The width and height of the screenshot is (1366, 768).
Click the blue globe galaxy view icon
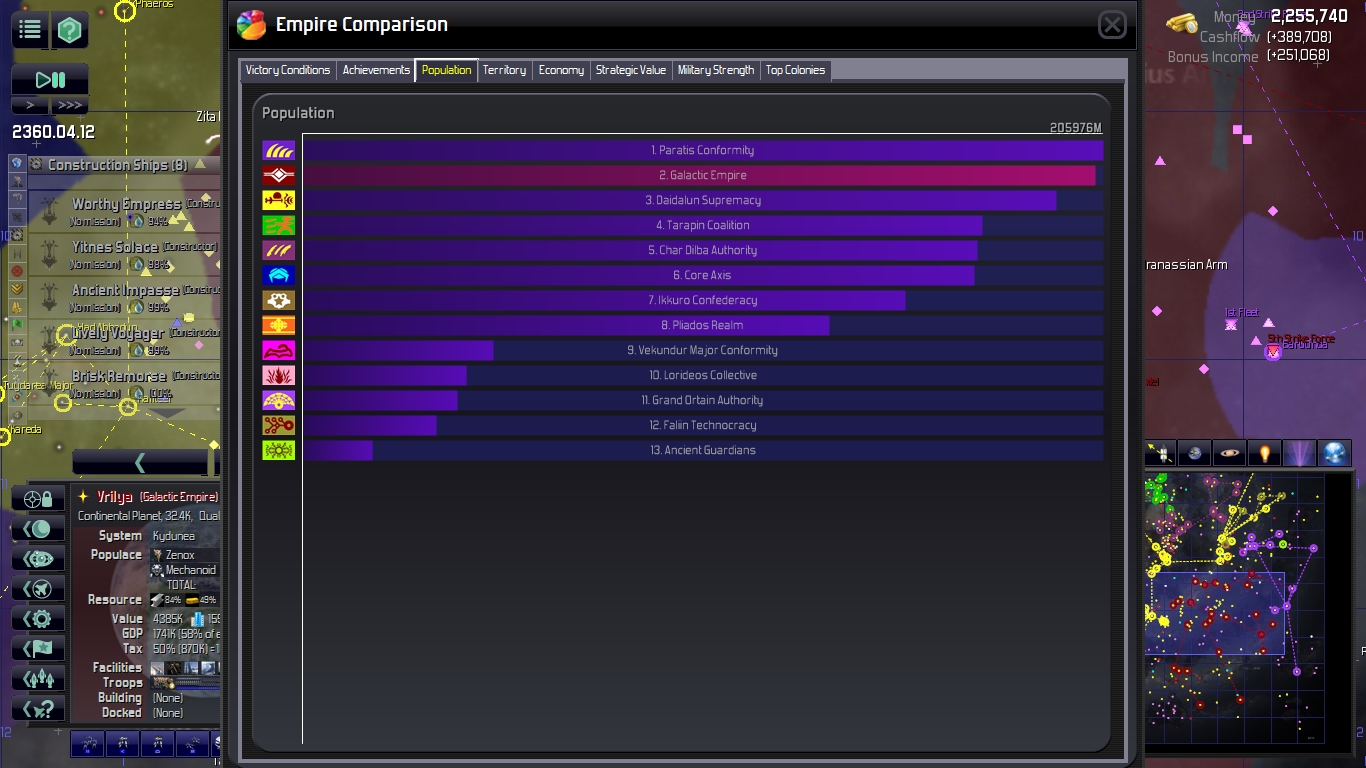pyautogui.click(x=1335, y=453)
